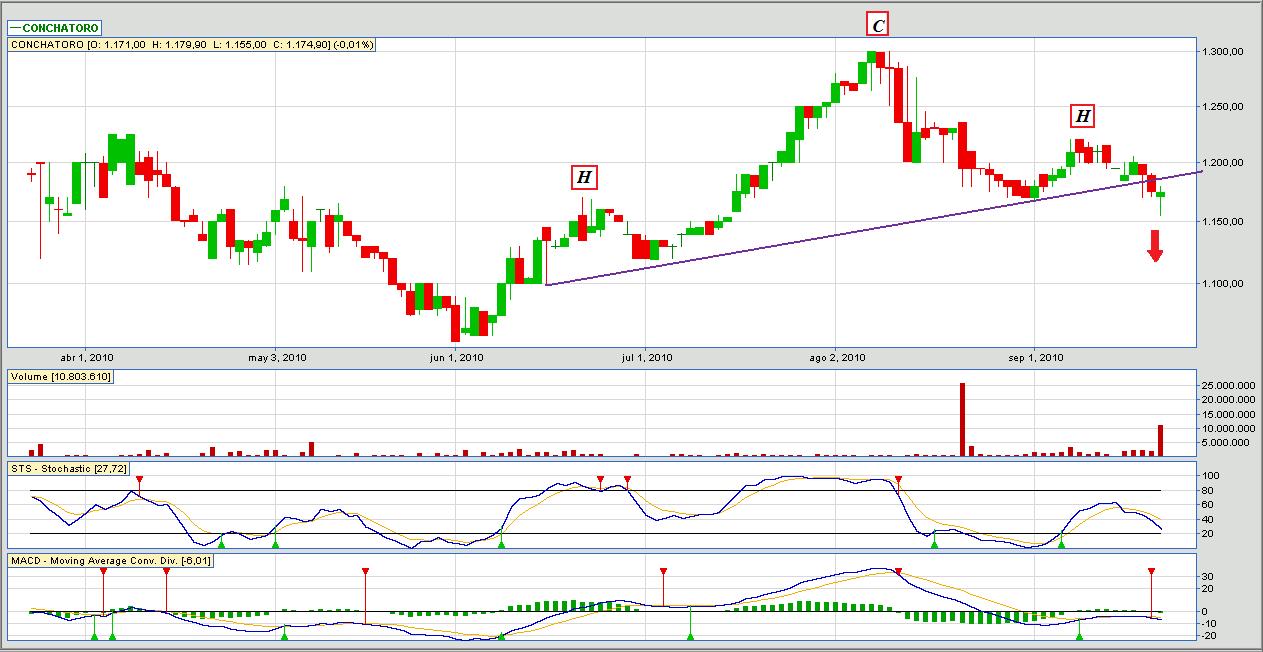Click fifth green buy marker in MACD panel

pyautogui.click(x=690, y=636)
